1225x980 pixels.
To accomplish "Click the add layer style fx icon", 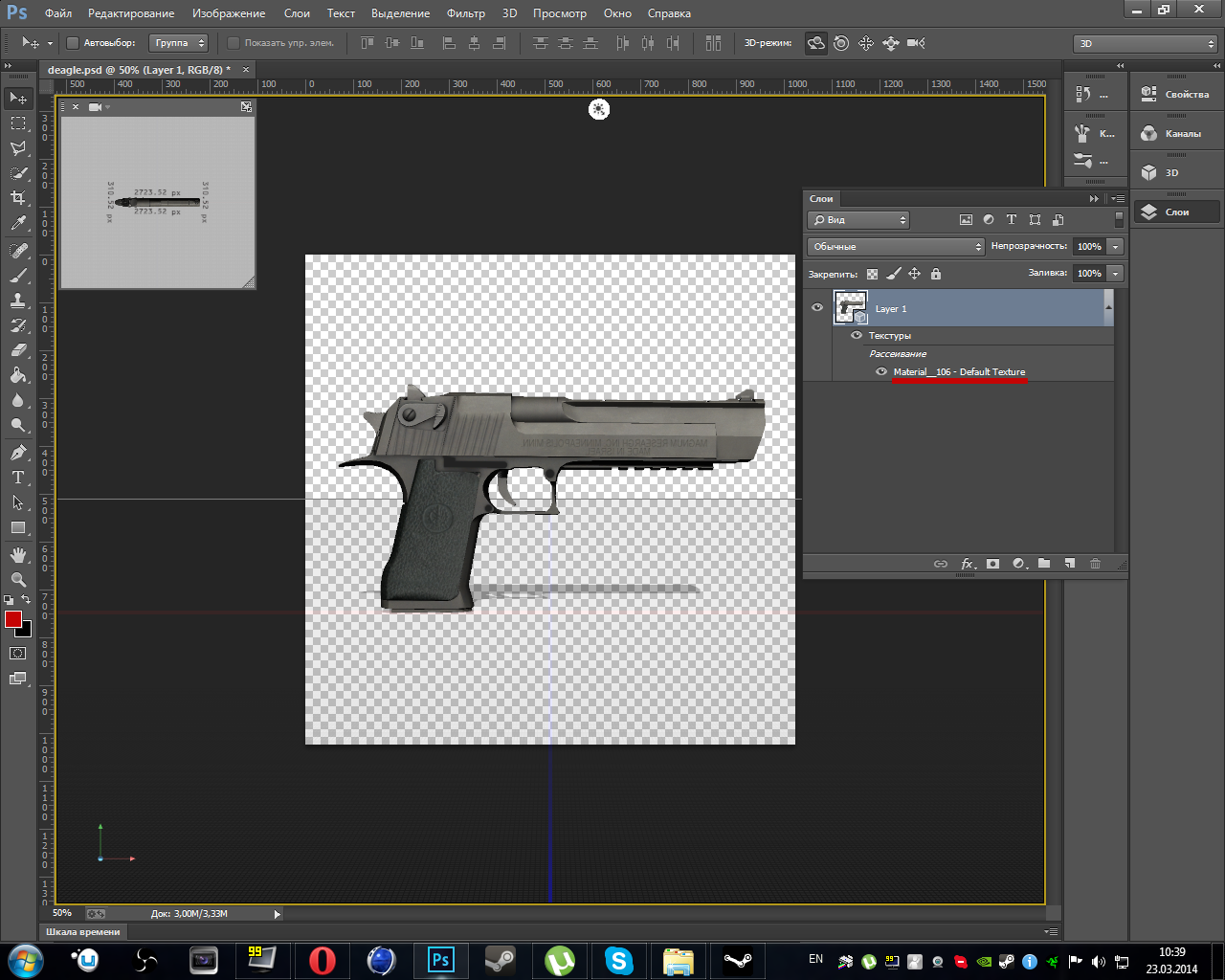I will click(x=968, y=564).
